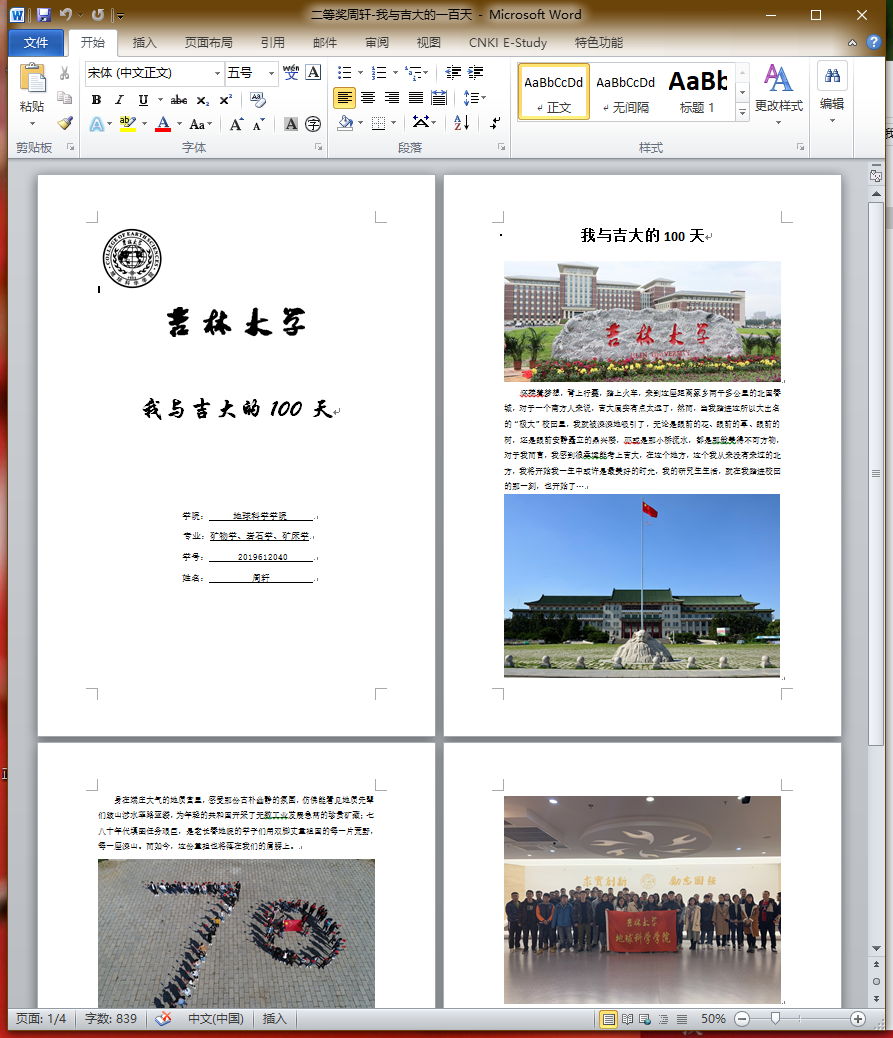Screen dimensions: 893x1038
Task: Apply subscript formatting
Action: (x=203, y=100)
